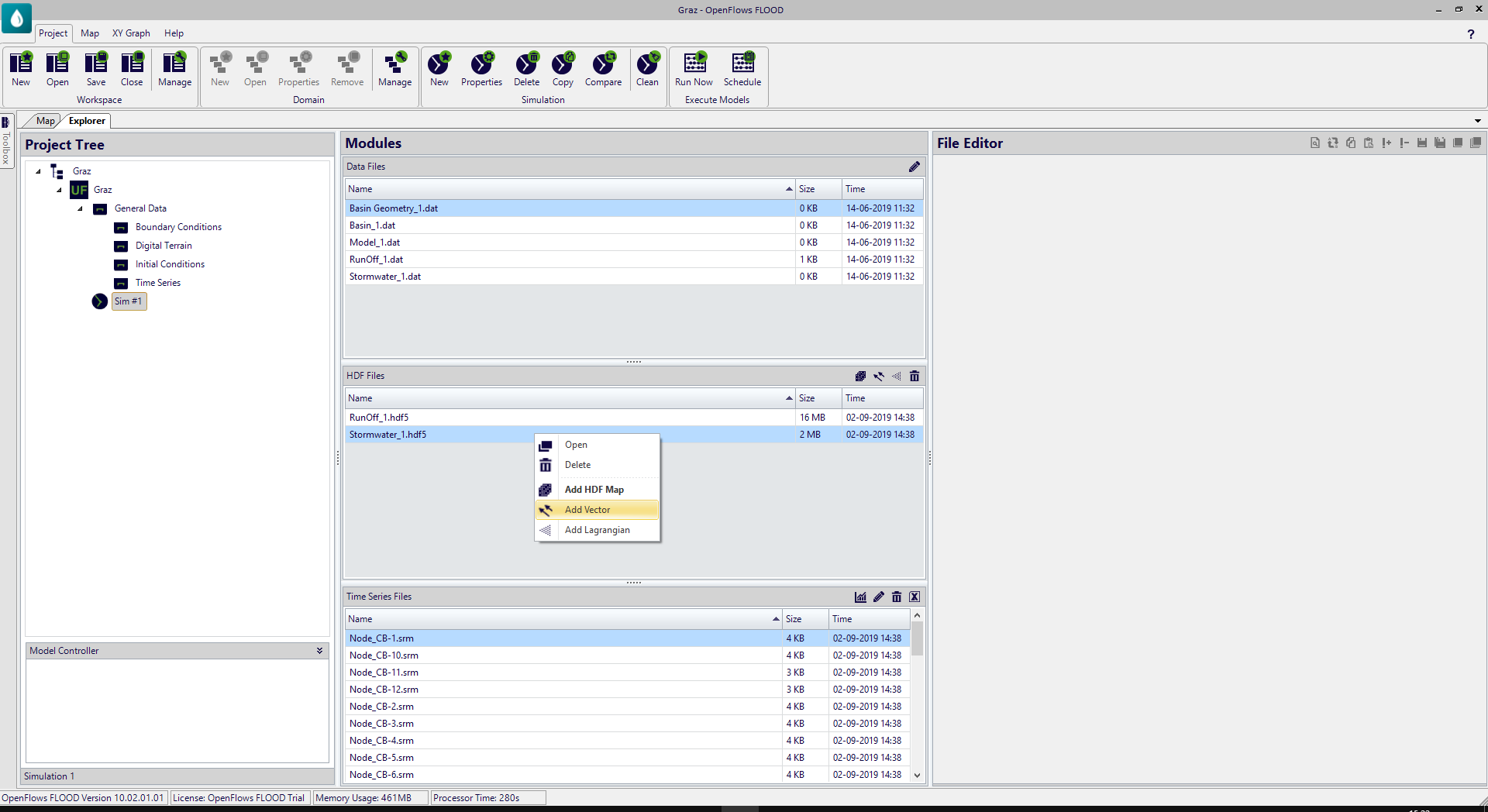Plot time series with the chart icon
Viewport: 1488px width, 812px height.
click(860, 597)
